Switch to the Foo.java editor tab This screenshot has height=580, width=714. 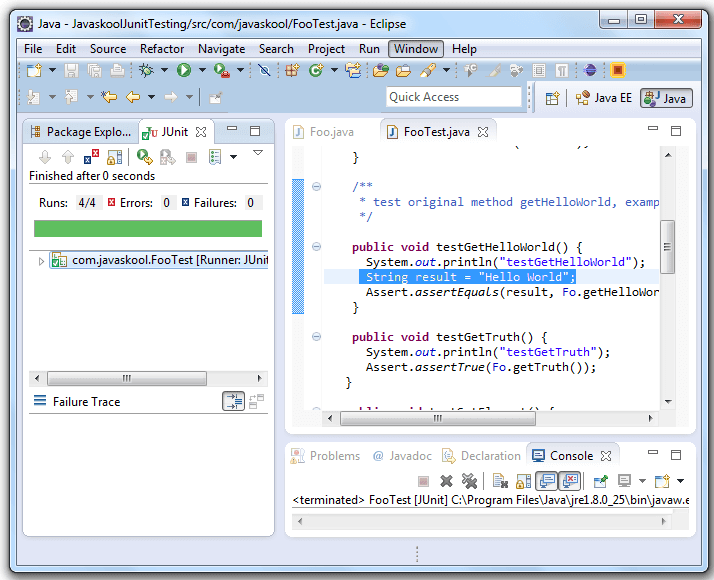coord(331,131)
